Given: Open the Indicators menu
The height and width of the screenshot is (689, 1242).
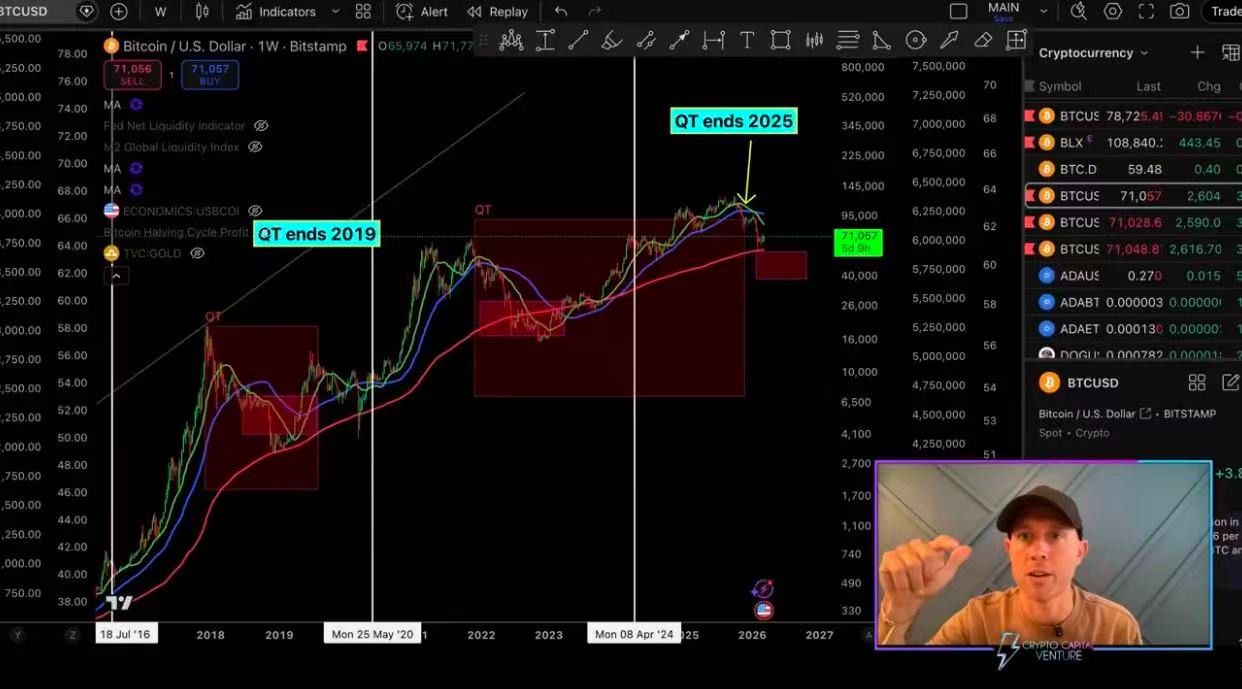Looking at the screenshot, I should 278,12.
